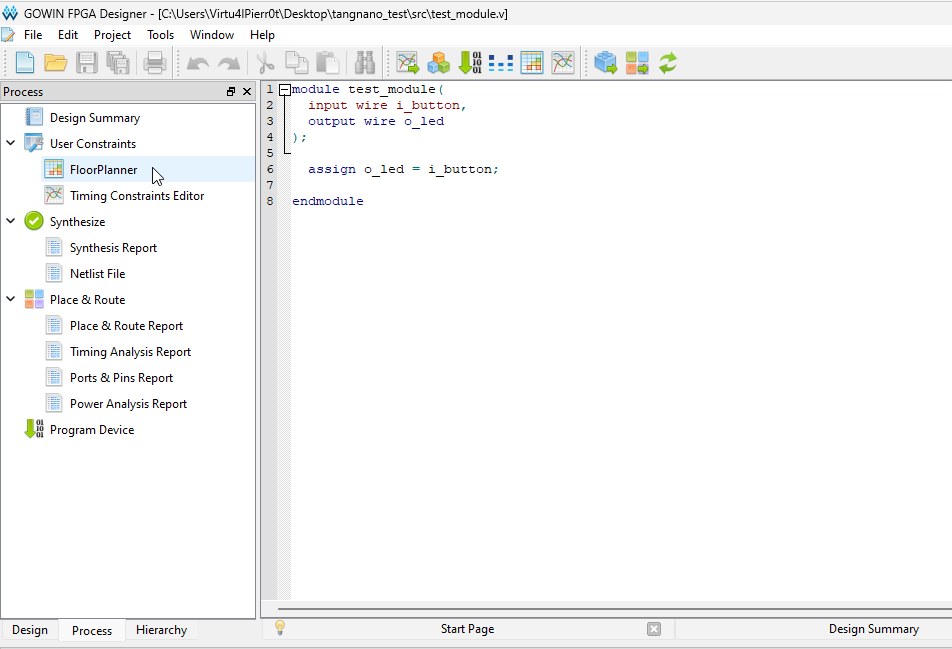The width and height of the screenshot is (952, 649).
Task: Select Program Device tree item
Action: (92, 430)
